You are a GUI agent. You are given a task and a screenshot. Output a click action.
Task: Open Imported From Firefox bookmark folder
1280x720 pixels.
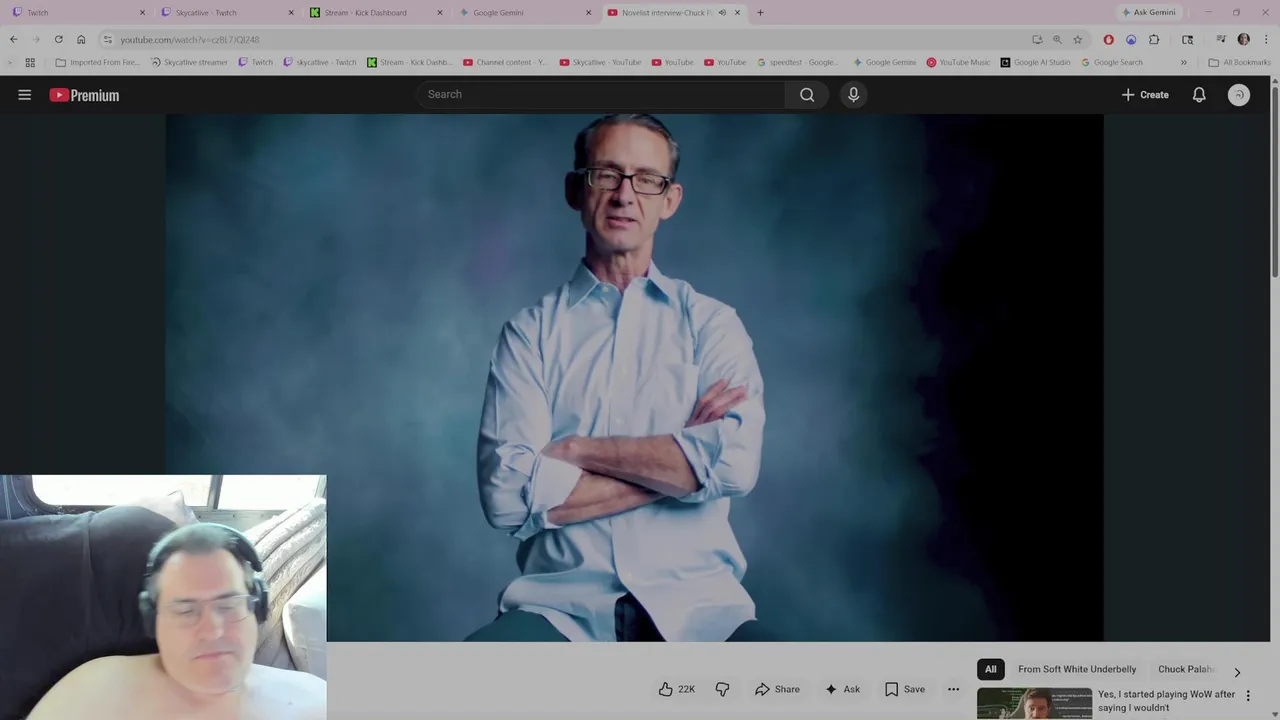click(x=98, y=62)
